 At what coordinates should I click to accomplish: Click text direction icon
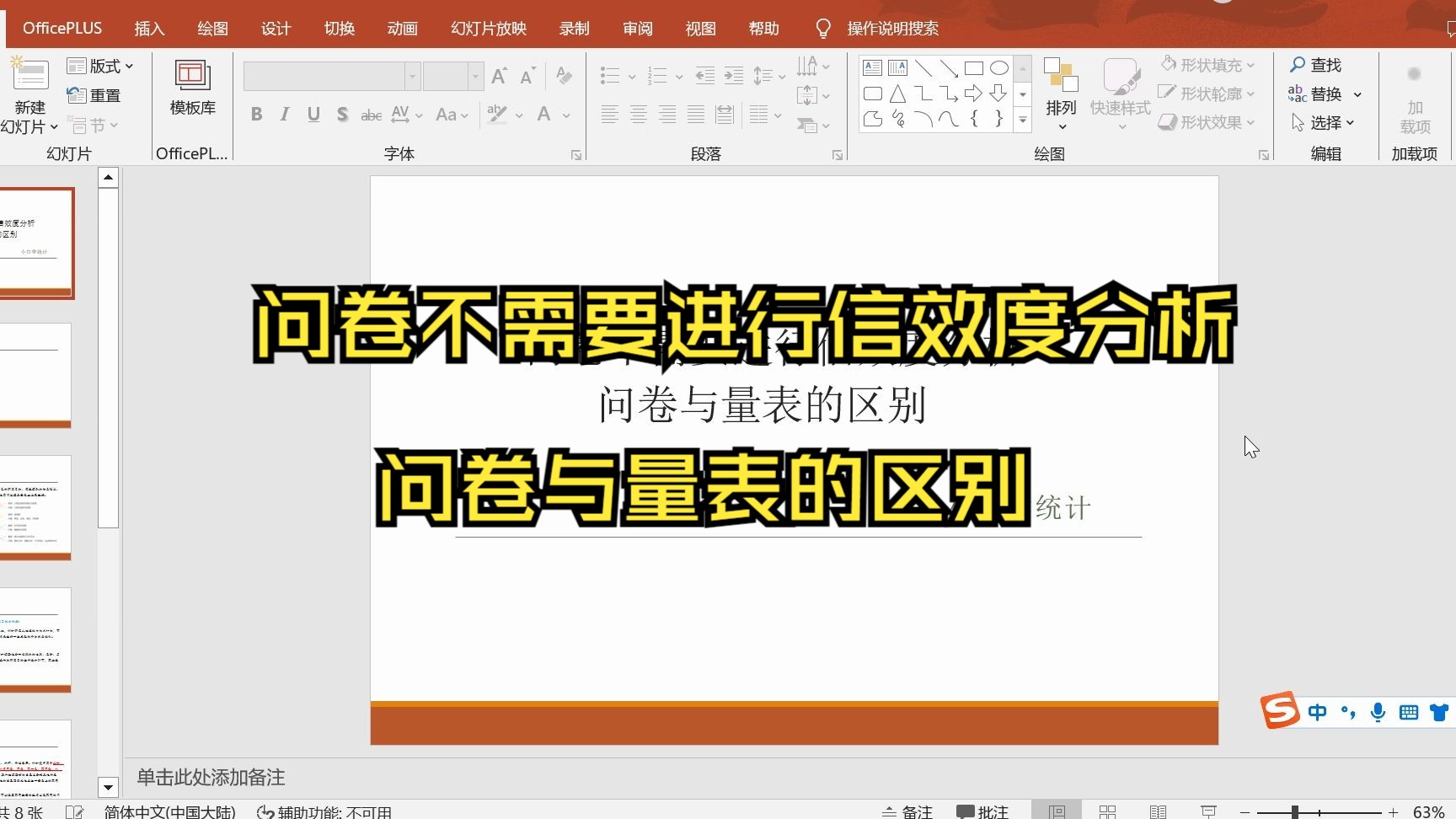813,66
